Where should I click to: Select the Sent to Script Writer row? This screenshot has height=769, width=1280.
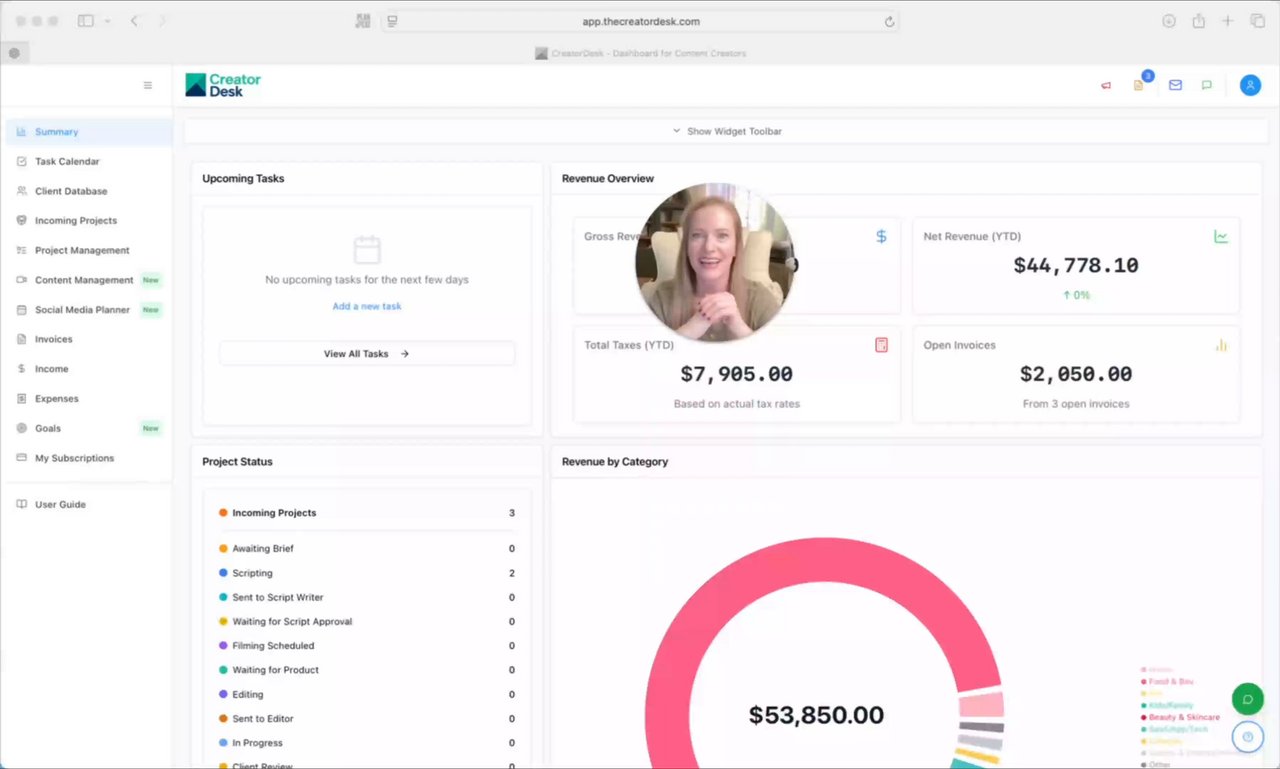coord(367,597)
